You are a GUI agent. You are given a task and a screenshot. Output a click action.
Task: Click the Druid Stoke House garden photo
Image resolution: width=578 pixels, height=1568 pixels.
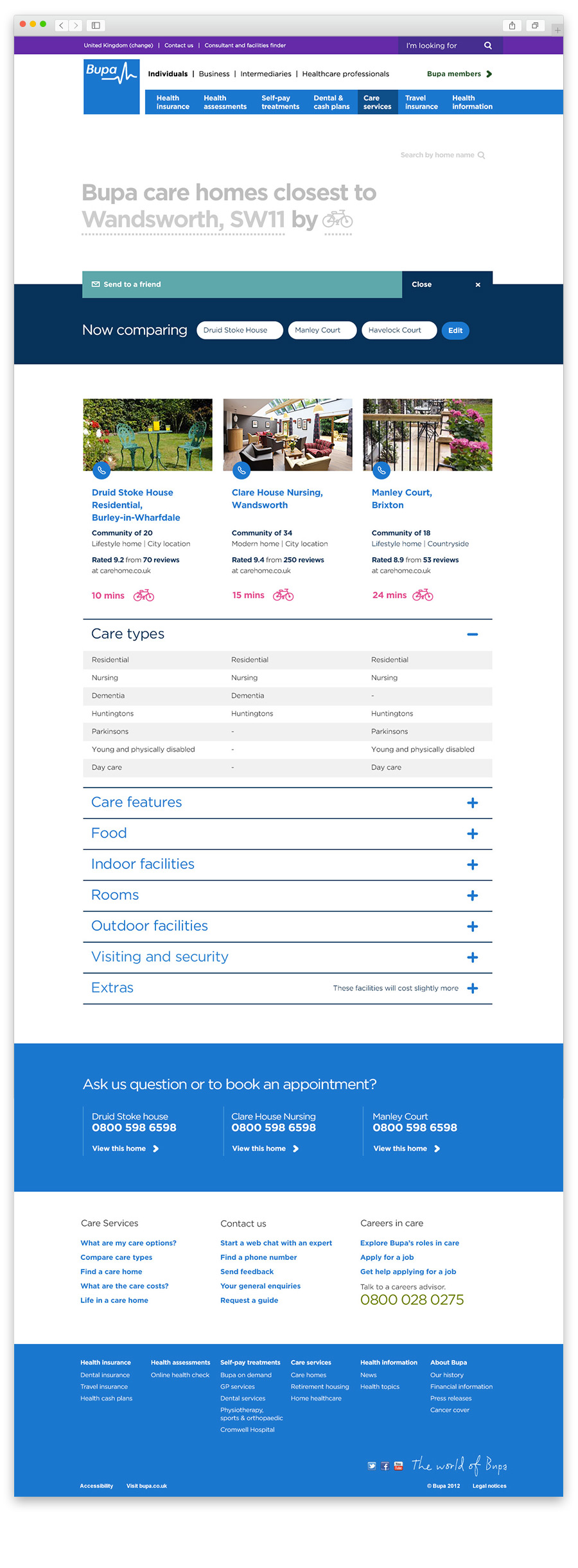tap(148, 435)
